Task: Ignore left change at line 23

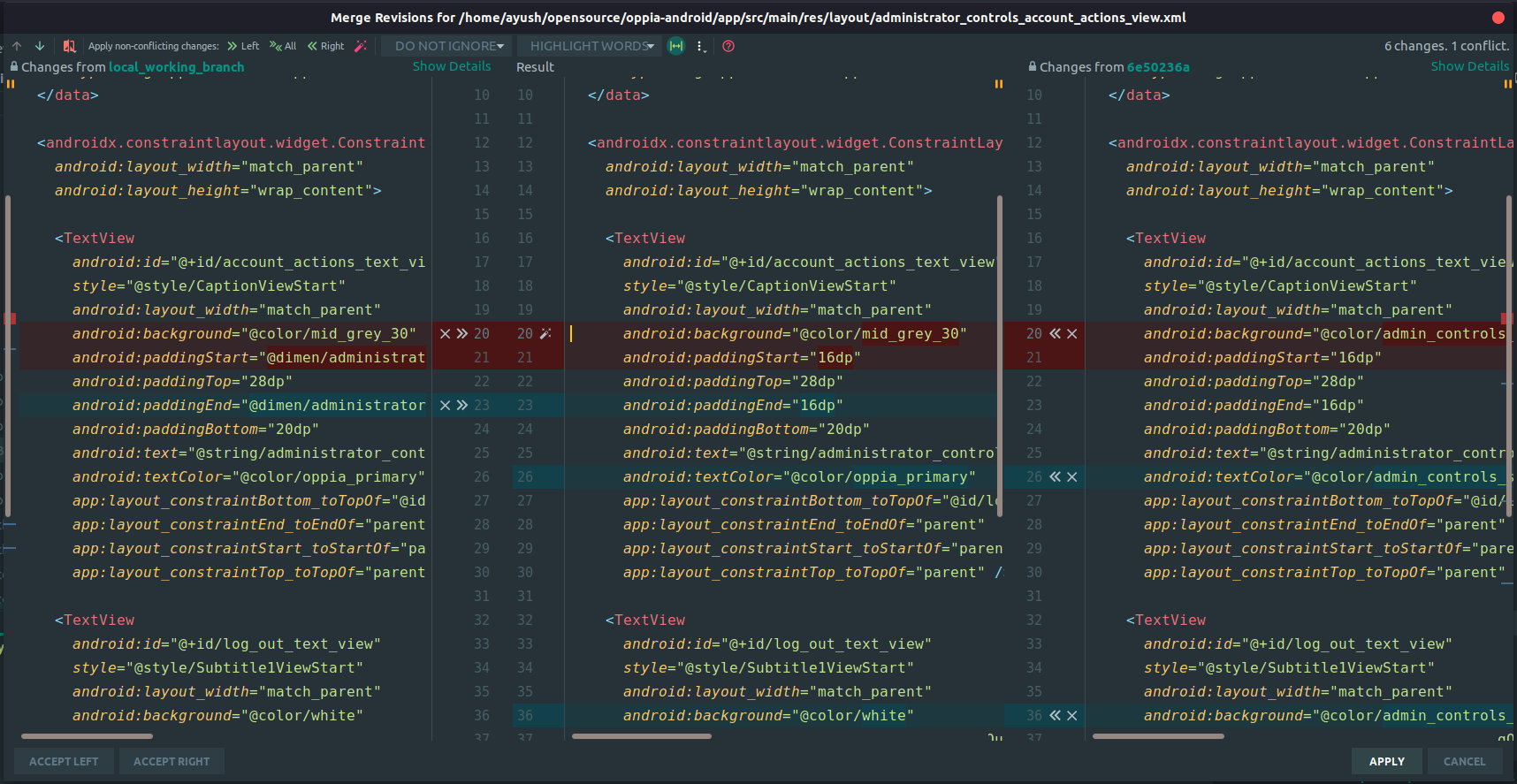Action: point(446,405)
